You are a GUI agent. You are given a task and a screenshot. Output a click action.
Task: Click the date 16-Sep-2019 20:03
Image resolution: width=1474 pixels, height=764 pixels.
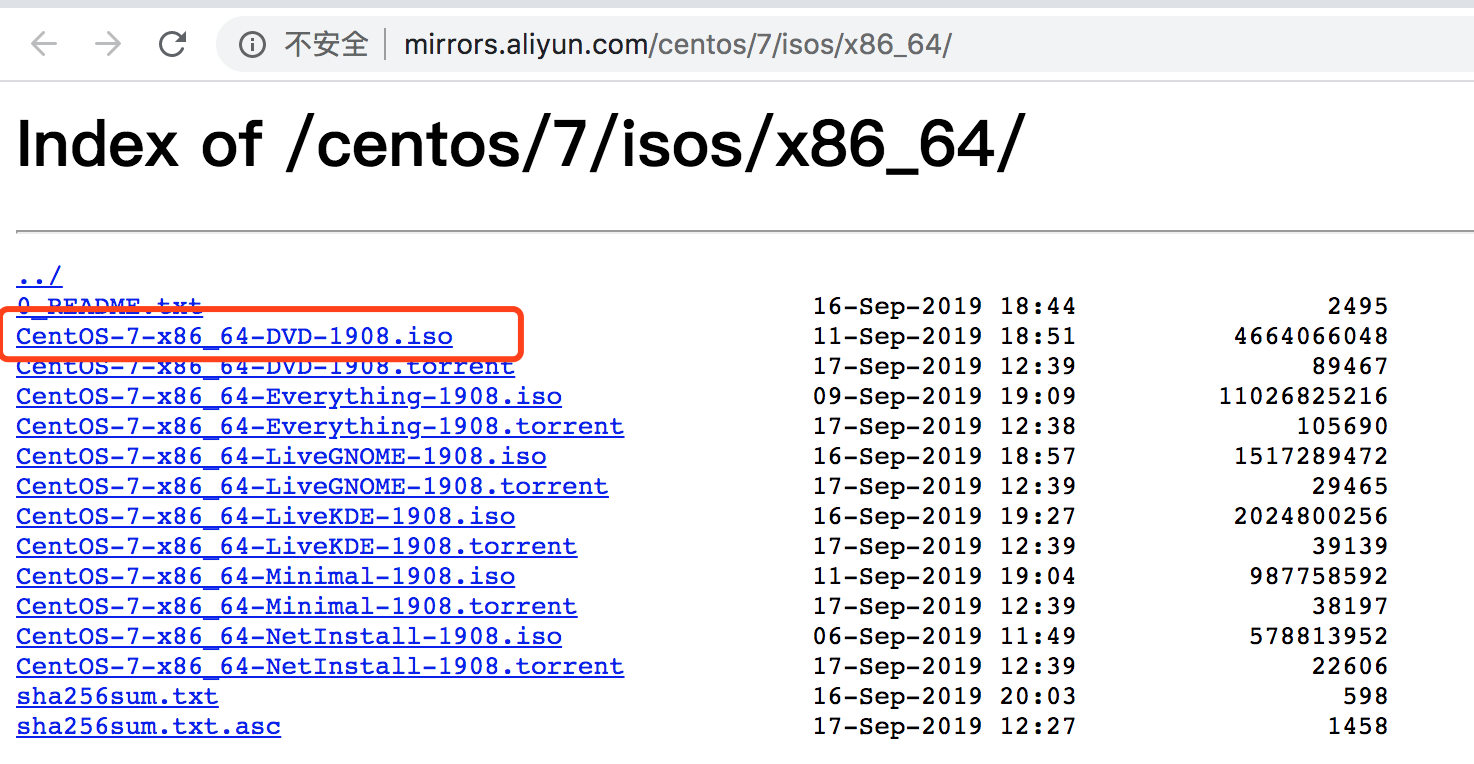pyautogui.click(x=944, y=696)
